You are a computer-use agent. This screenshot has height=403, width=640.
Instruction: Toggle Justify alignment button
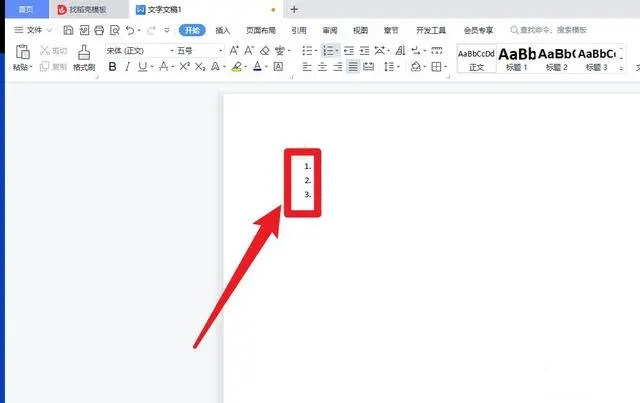pos(353,66)
